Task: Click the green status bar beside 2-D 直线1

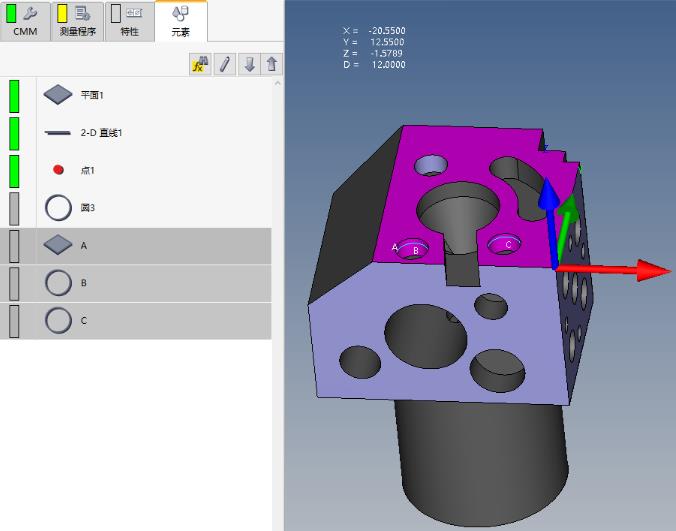Action: coord(14,134)
